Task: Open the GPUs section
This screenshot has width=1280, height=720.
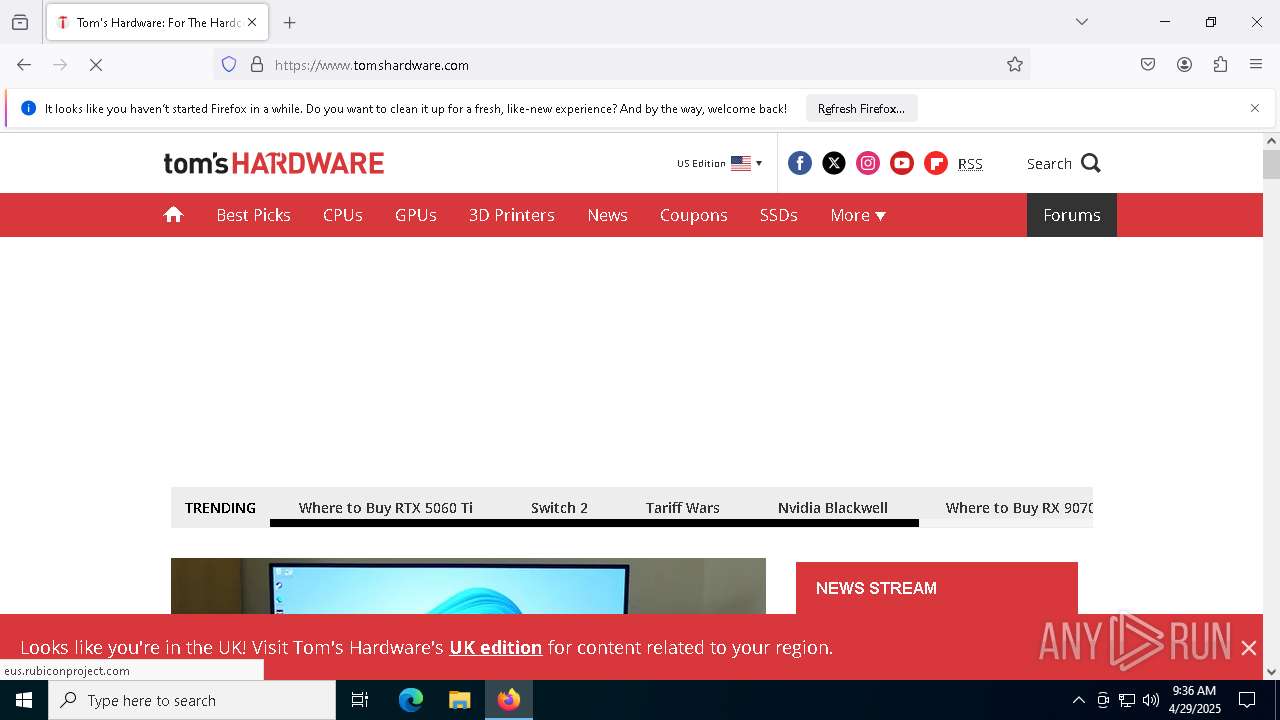Action: (416, 215)
